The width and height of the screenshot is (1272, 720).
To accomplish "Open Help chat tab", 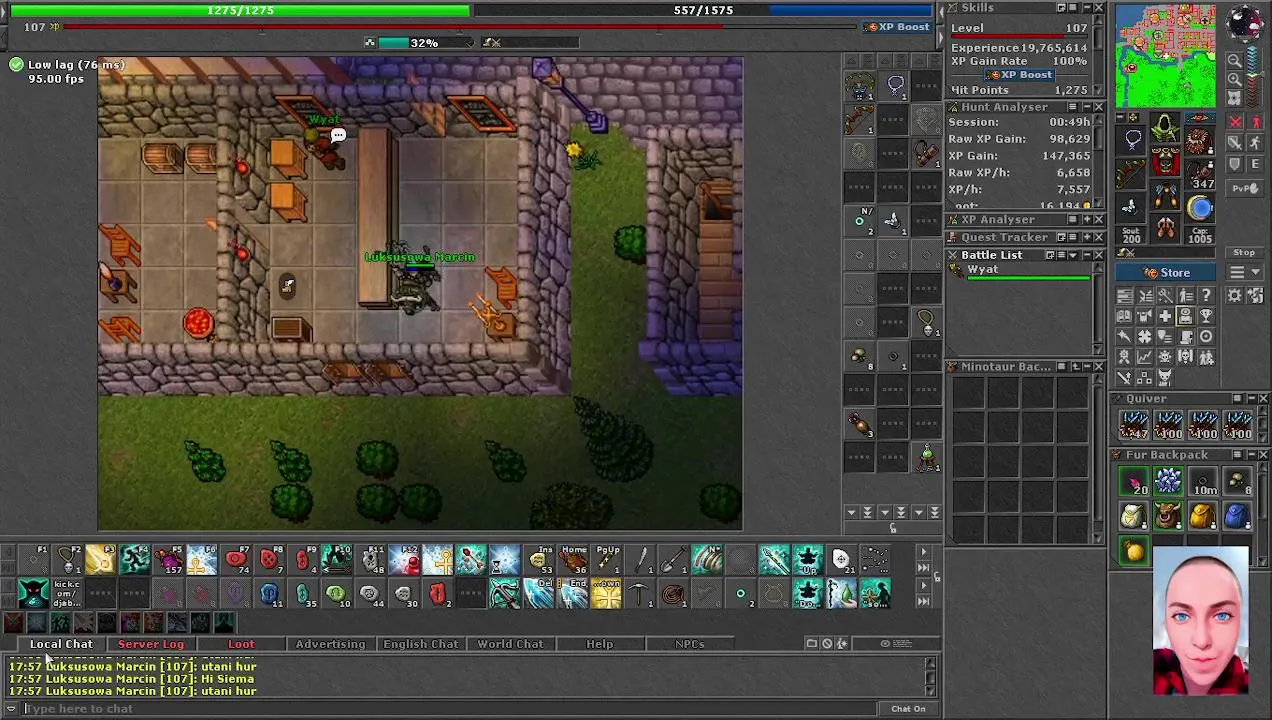I will (x=599, y=645).
